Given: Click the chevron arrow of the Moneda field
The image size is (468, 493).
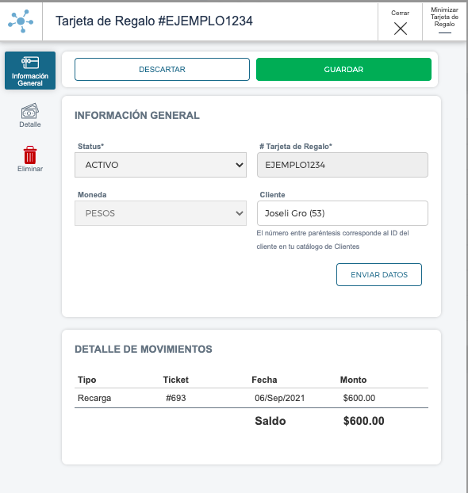Looking at the screenshot, I should tap(239, 213).
